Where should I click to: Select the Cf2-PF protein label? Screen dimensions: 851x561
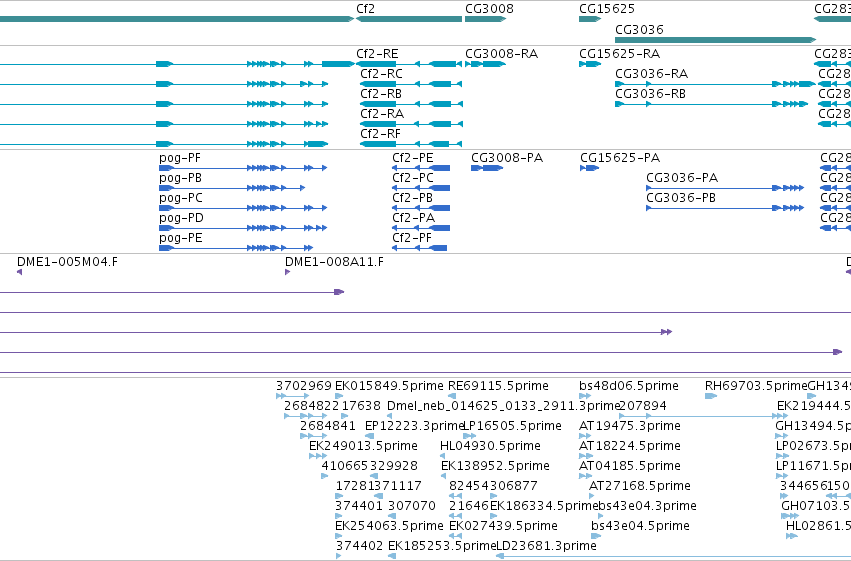(412, 238)
